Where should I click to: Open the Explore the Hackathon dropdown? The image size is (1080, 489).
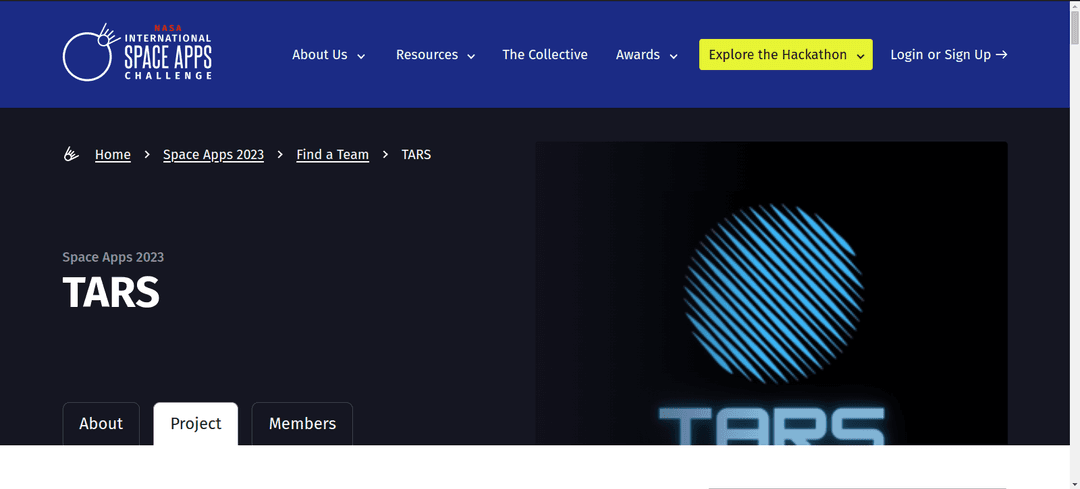pyautogui.click(x=786, y=55)
